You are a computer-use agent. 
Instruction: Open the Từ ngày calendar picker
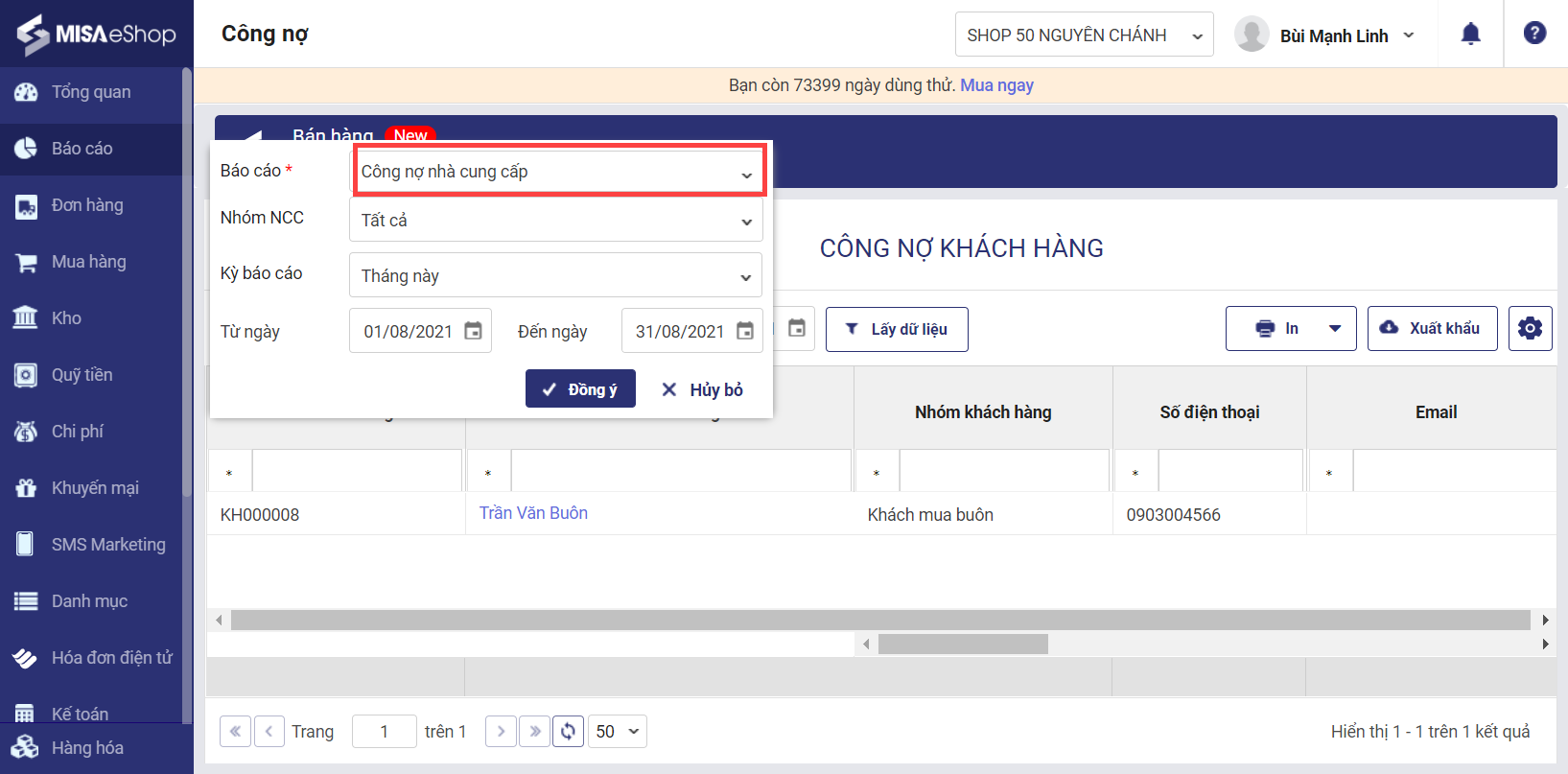(473, 331)
